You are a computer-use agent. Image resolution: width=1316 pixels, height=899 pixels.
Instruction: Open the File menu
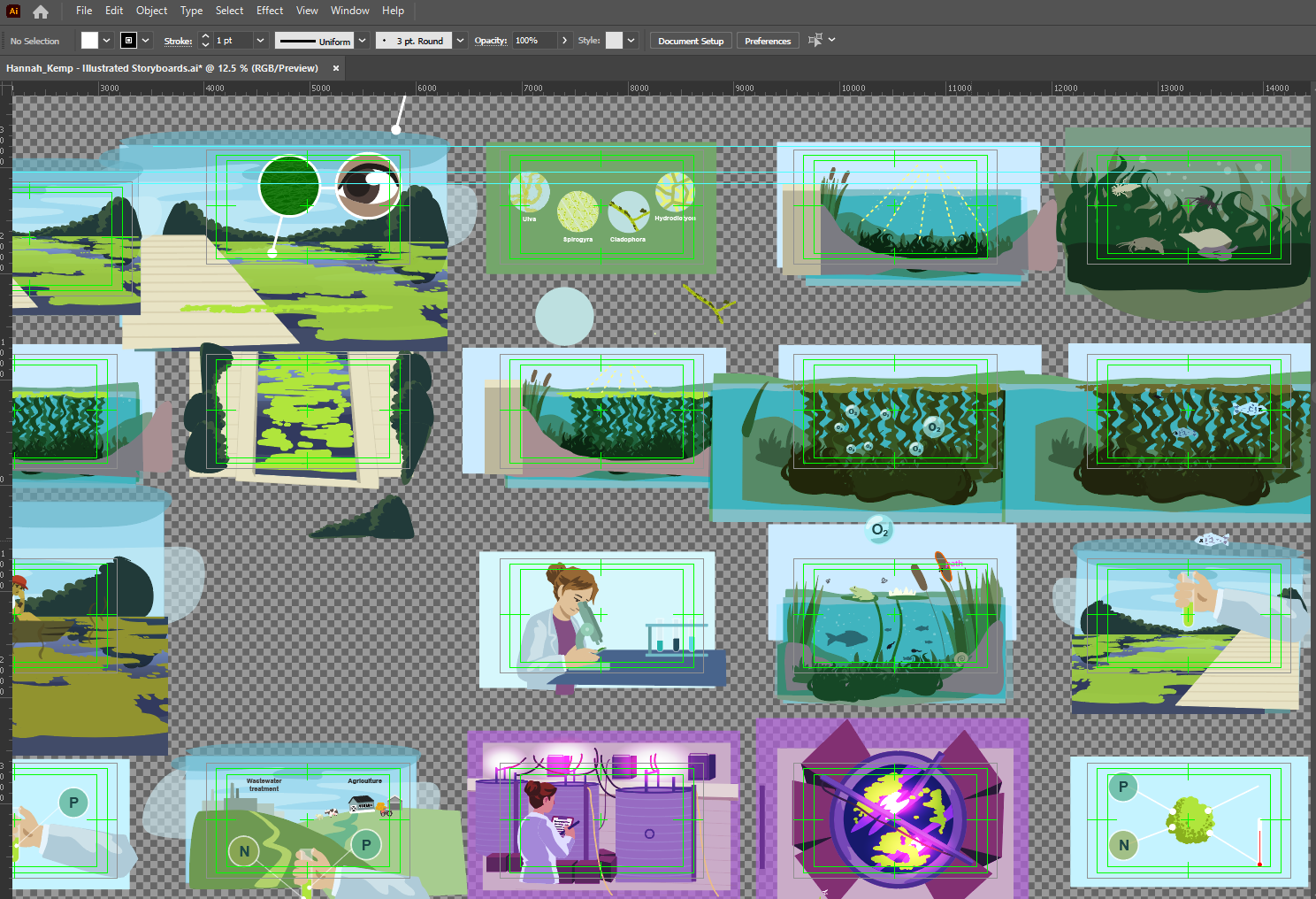tap(84, 11)
